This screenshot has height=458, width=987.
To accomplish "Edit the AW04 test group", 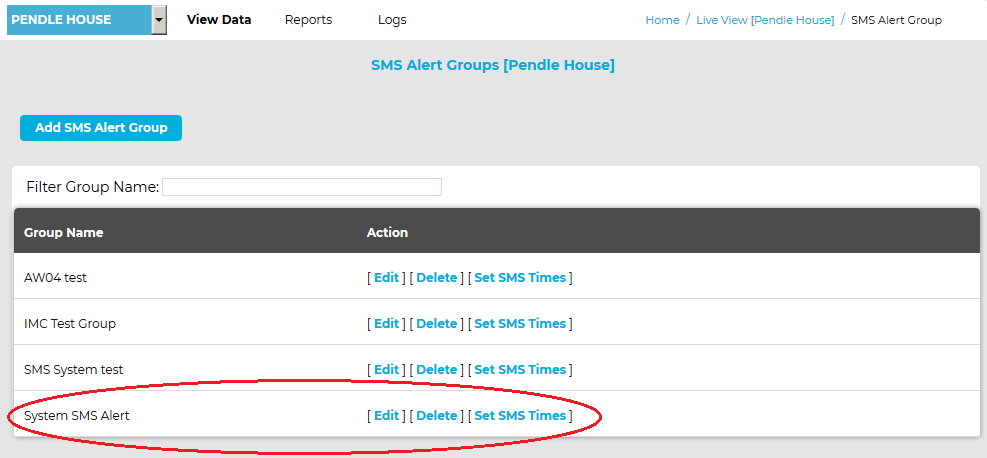I will tap(386, 277).
